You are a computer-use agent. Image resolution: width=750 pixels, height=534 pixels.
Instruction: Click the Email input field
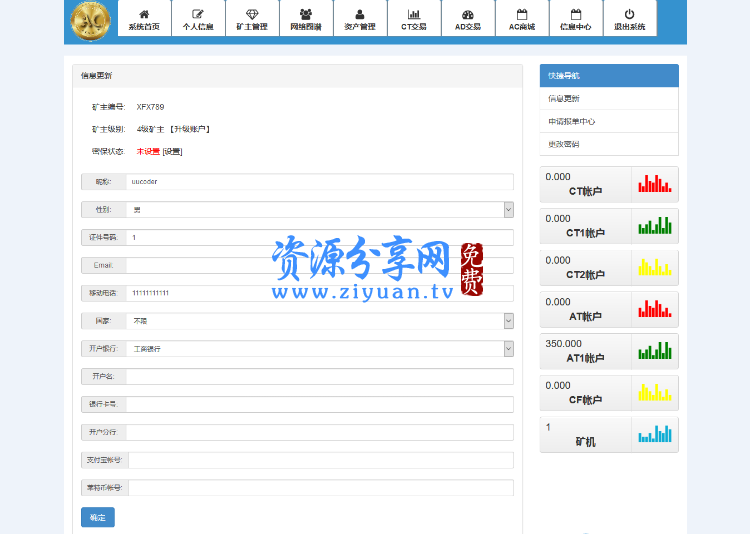point(319,265)
